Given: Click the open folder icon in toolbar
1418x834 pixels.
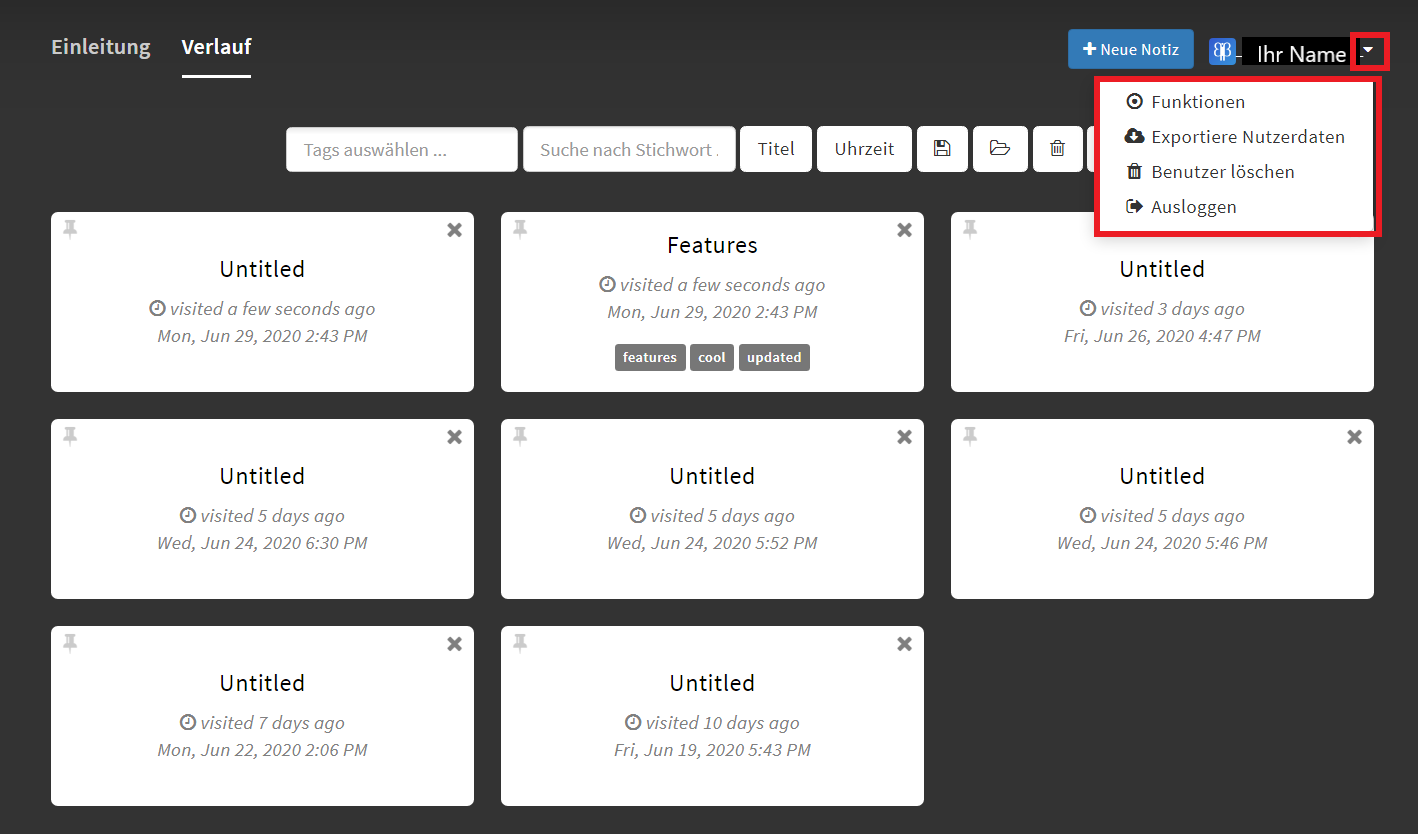Looking at the screenshot, I should coord(999,149).
